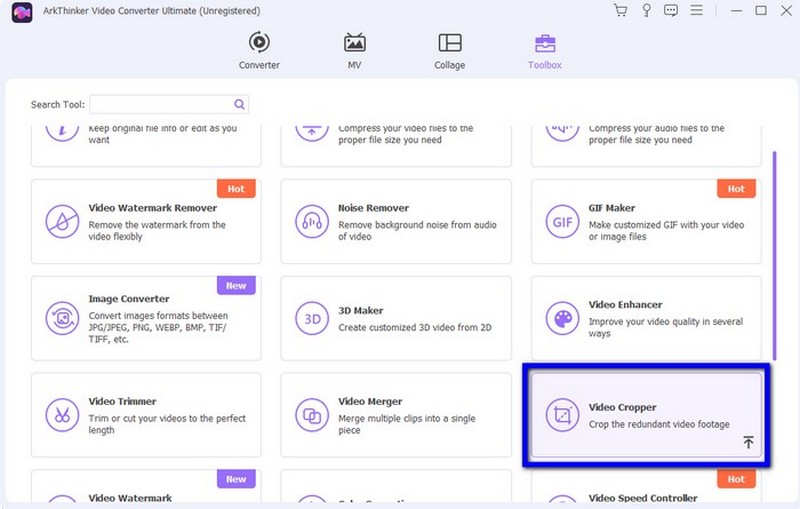Click the Search Tool label
Viewport: 800px width, 509px height.
[58, 105]
